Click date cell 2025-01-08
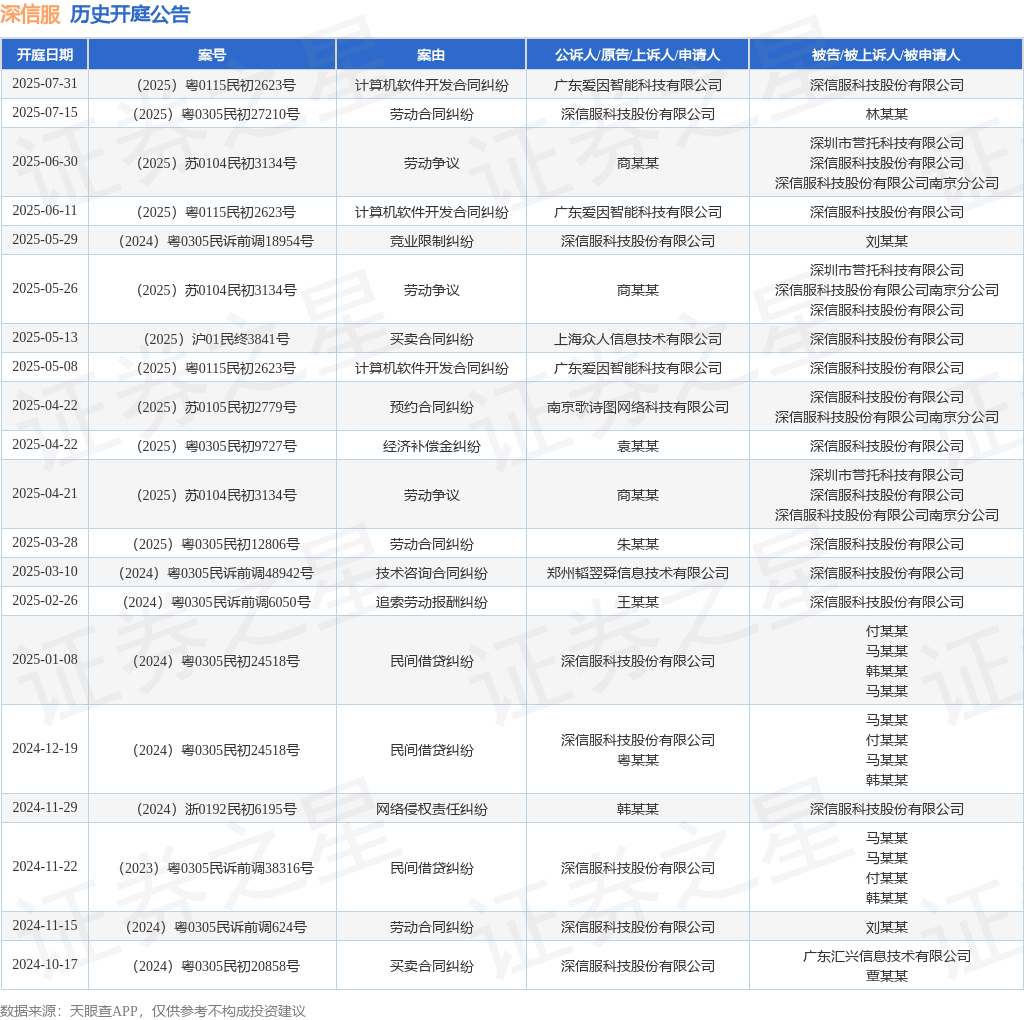This screenshot has height=1020, width=1024. click(x=44, y=660)
